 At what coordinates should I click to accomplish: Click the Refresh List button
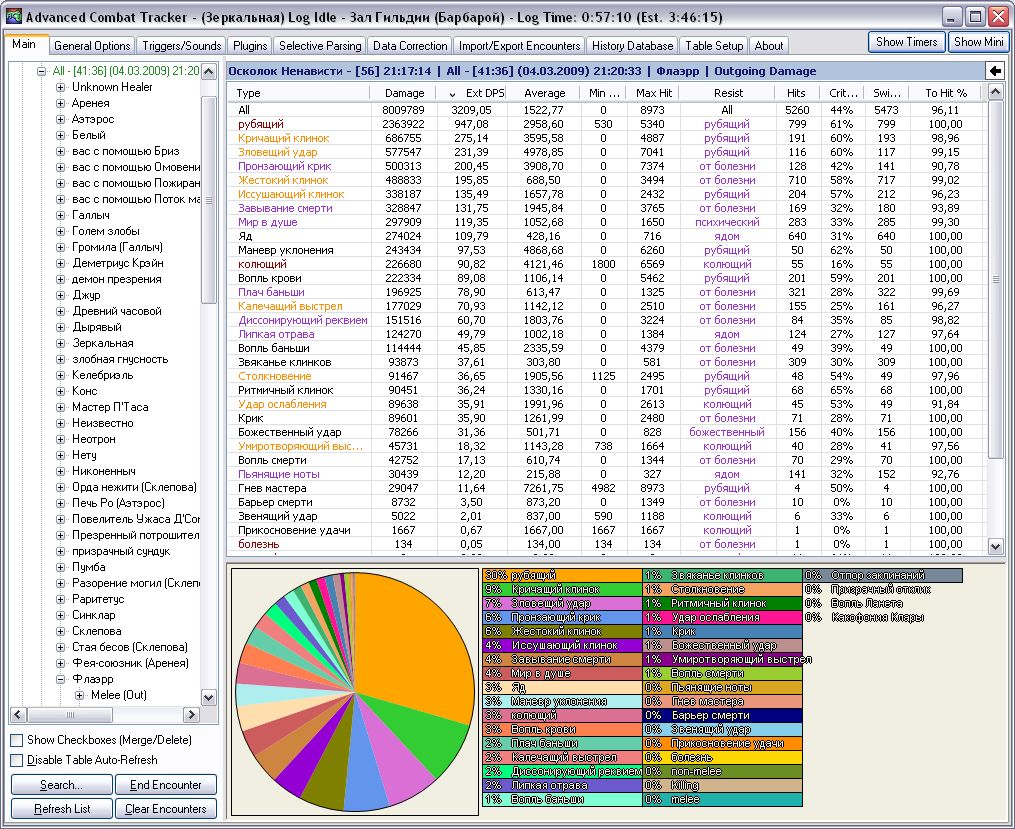(61, 809)
